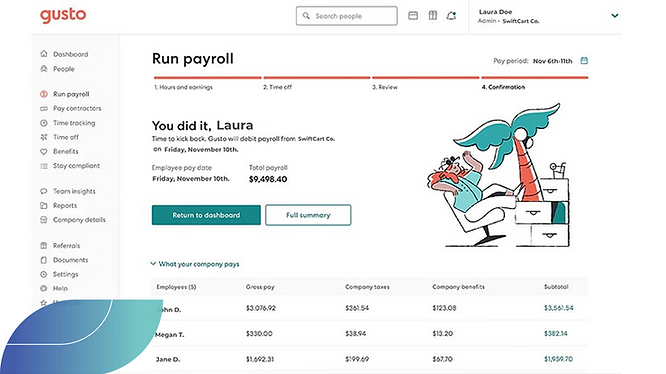Click the People icon in sidebar
666x374 pixels.
click(44, 69)
